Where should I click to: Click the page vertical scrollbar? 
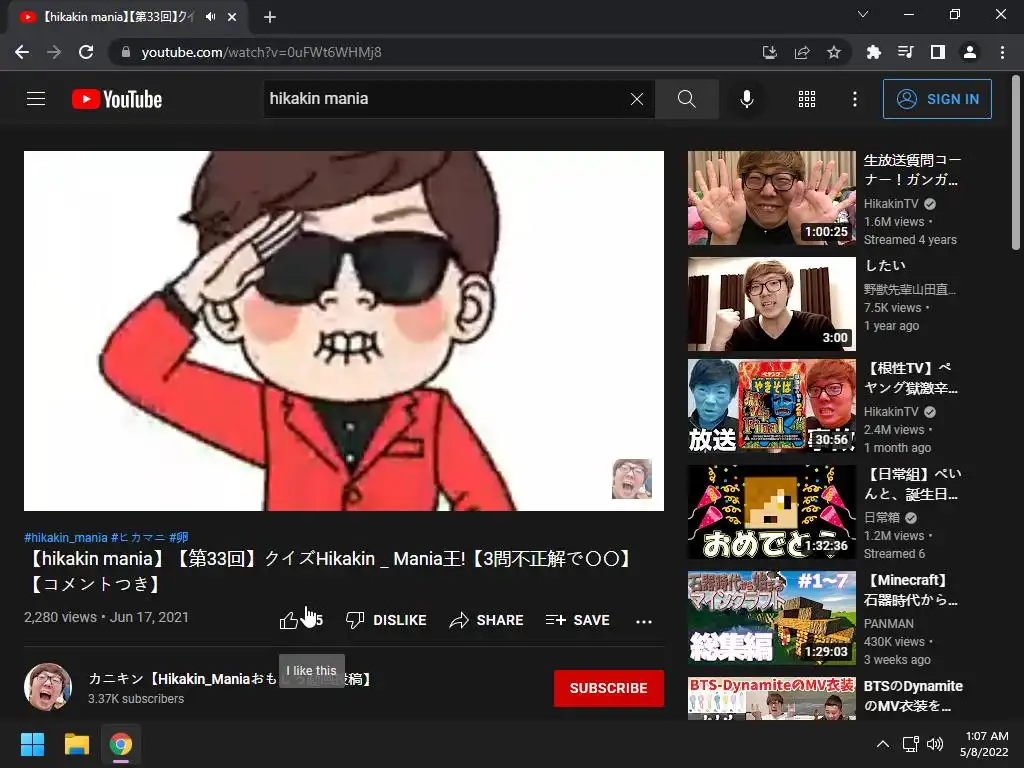coord(1016,163)
